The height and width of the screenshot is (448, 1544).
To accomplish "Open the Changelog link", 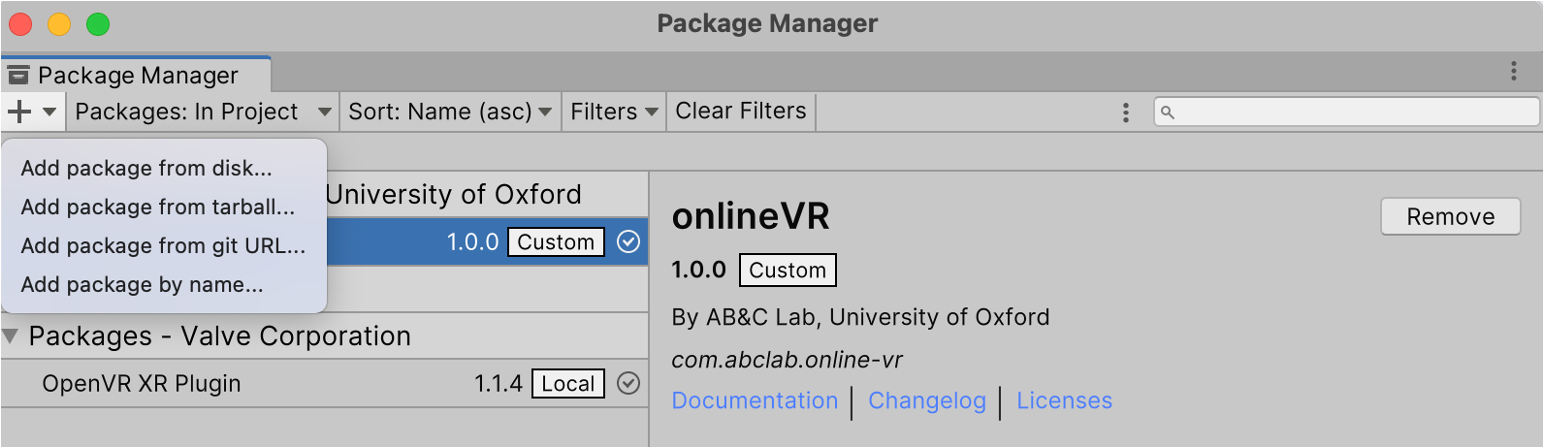I will pyautogui.click(x=927, y=401).
